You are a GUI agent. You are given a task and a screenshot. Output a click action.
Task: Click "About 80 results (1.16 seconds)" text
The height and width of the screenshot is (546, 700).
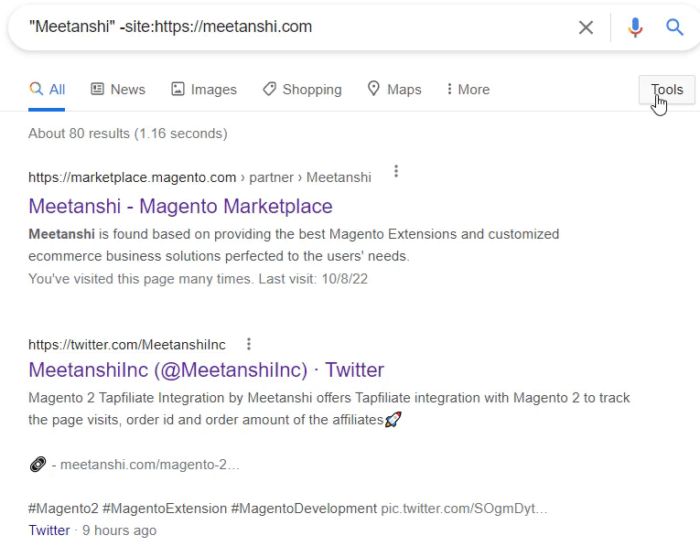pyautogui.click(x=128, y=133)
